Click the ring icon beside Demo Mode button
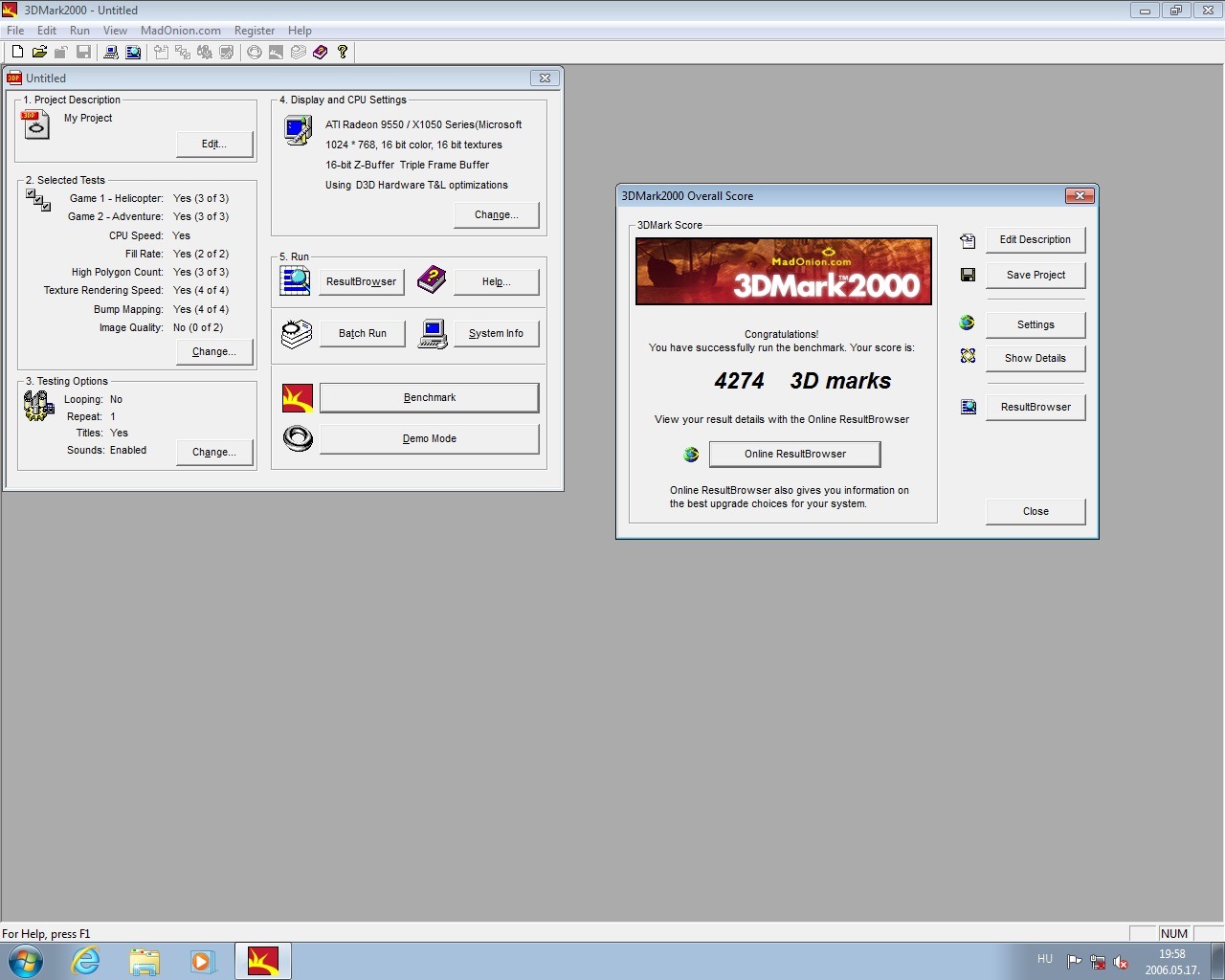 [298, 438]
